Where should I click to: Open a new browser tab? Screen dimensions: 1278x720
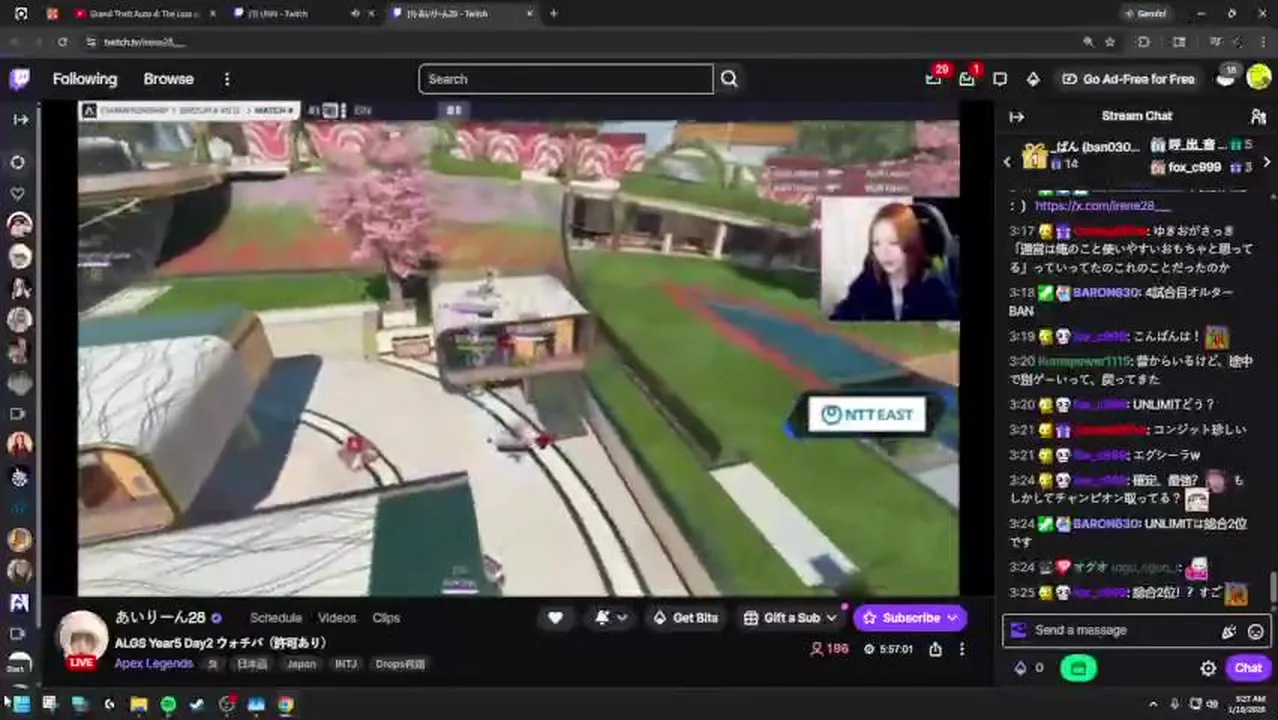554,14
